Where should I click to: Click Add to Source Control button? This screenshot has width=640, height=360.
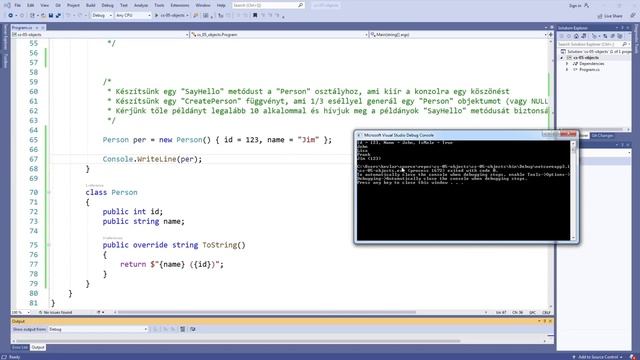(x=598, y=357)
